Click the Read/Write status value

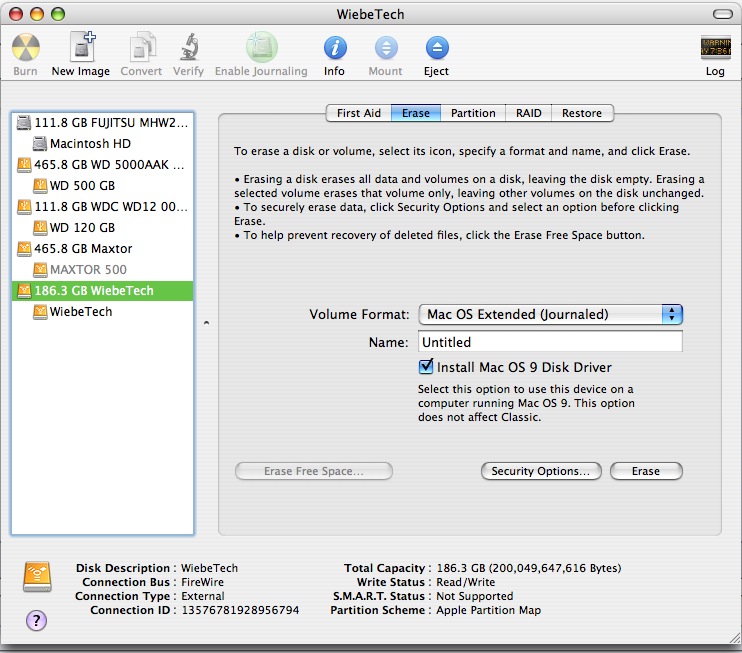coord(466,582)
